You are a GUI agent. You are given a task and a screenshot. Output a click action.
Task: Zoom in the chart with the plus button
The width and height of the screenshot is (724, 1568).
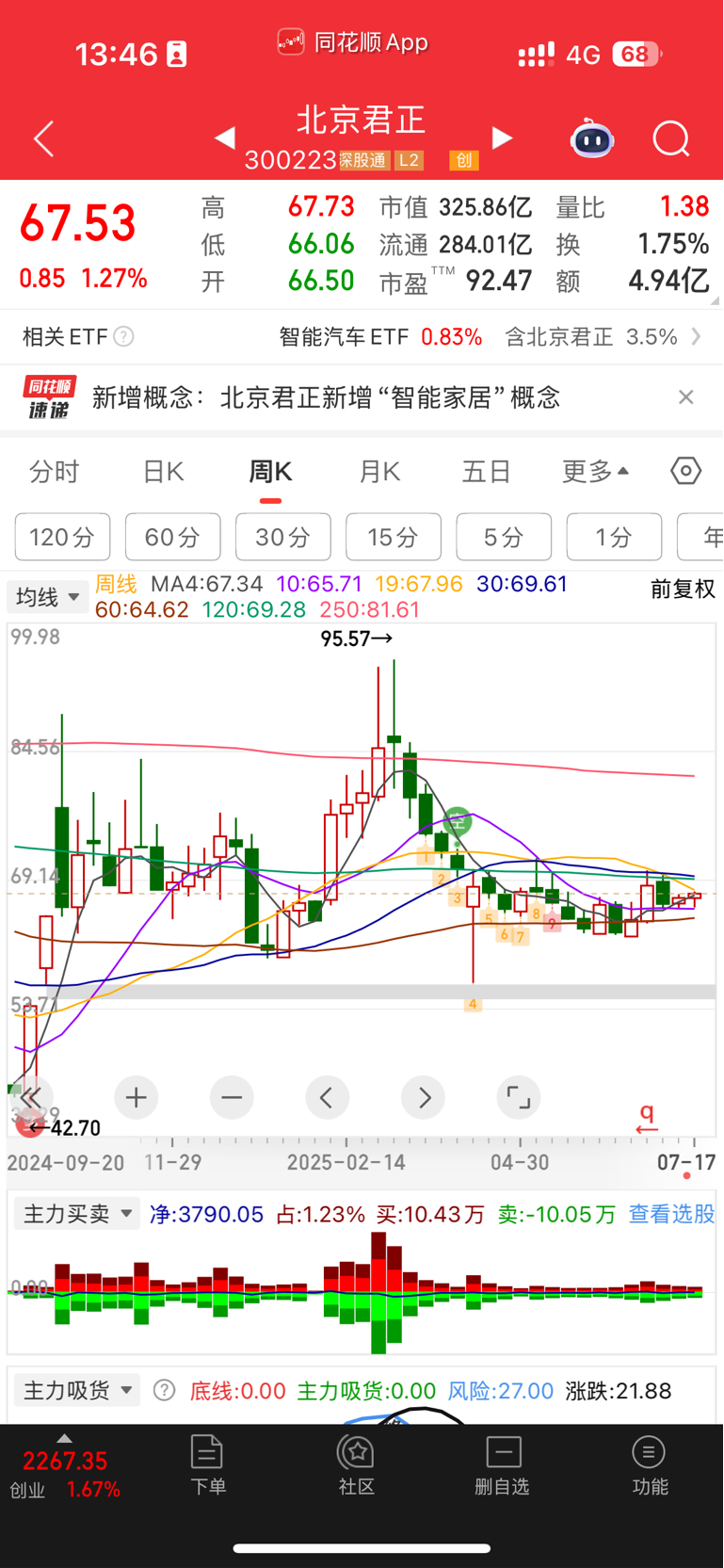137,1097
